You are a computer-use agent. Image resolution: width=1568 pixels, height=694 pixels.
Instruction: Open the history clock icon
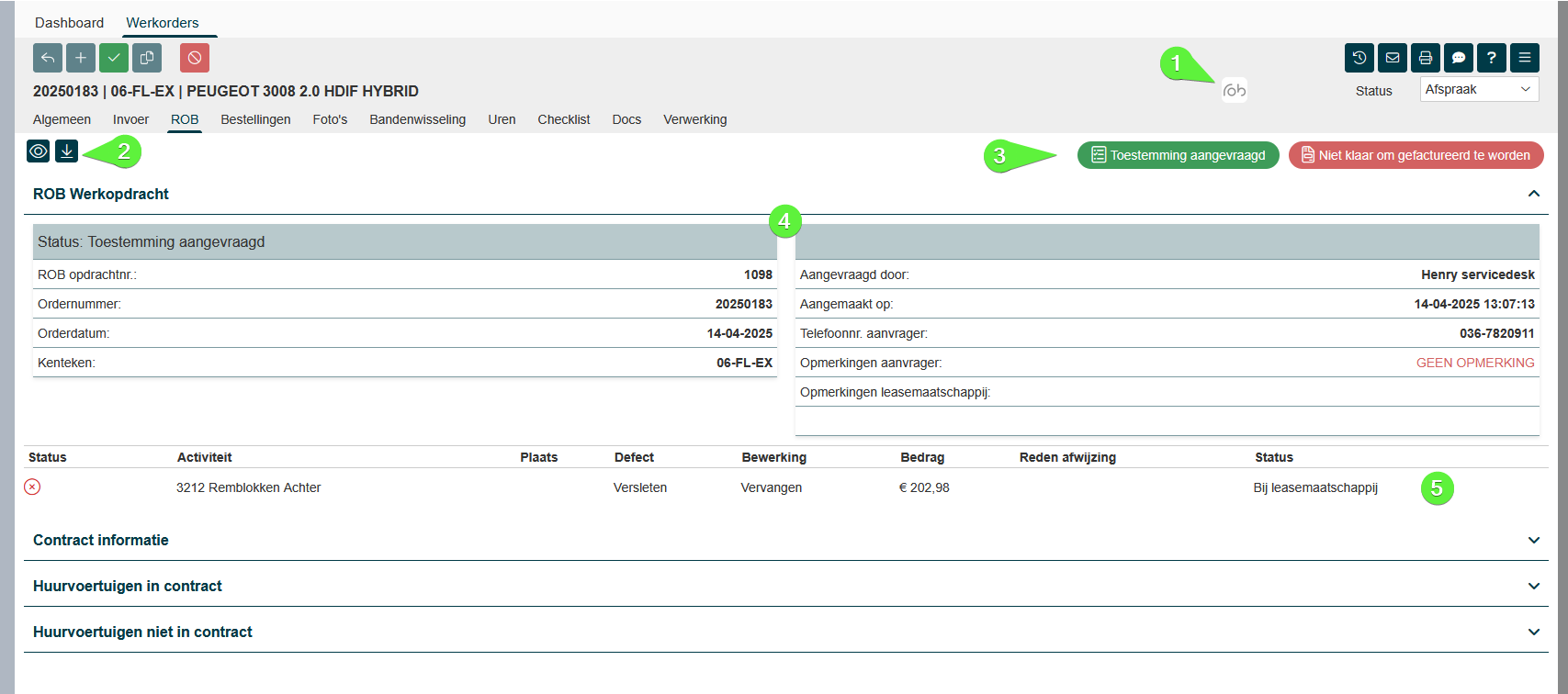(1359, 58)
